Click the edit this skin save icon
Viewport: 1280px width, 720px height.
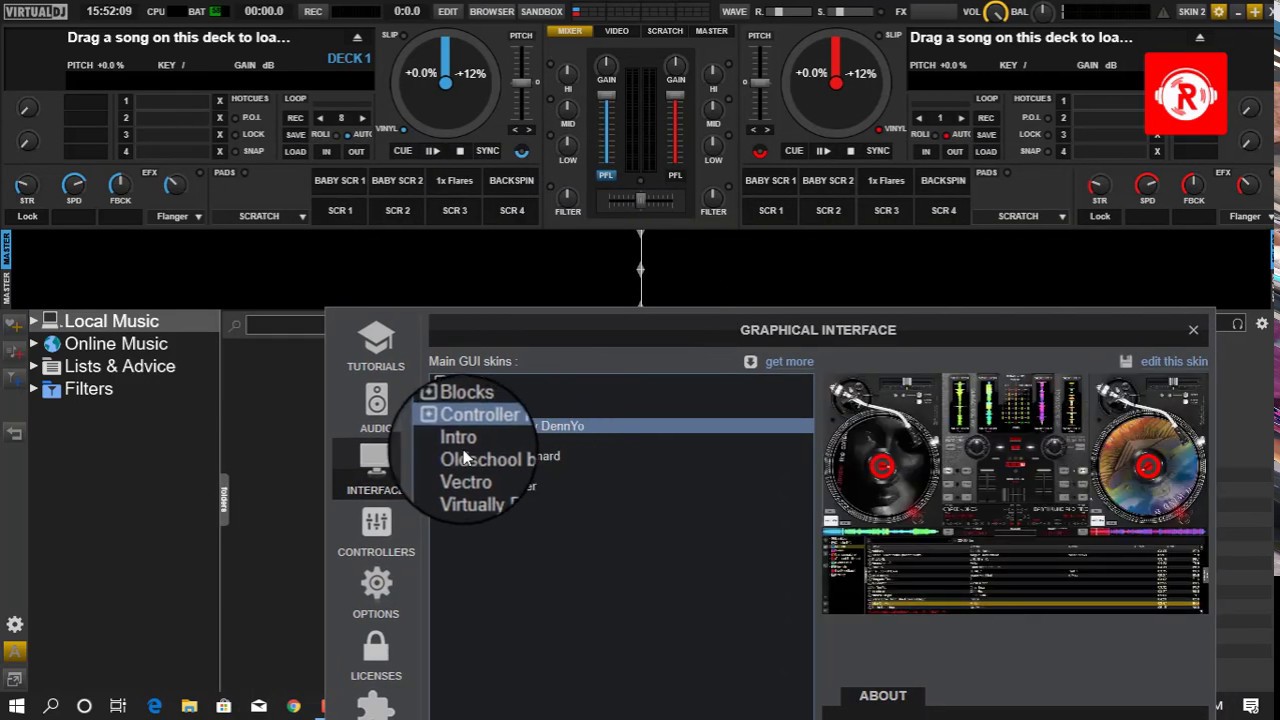point(1126,361)
